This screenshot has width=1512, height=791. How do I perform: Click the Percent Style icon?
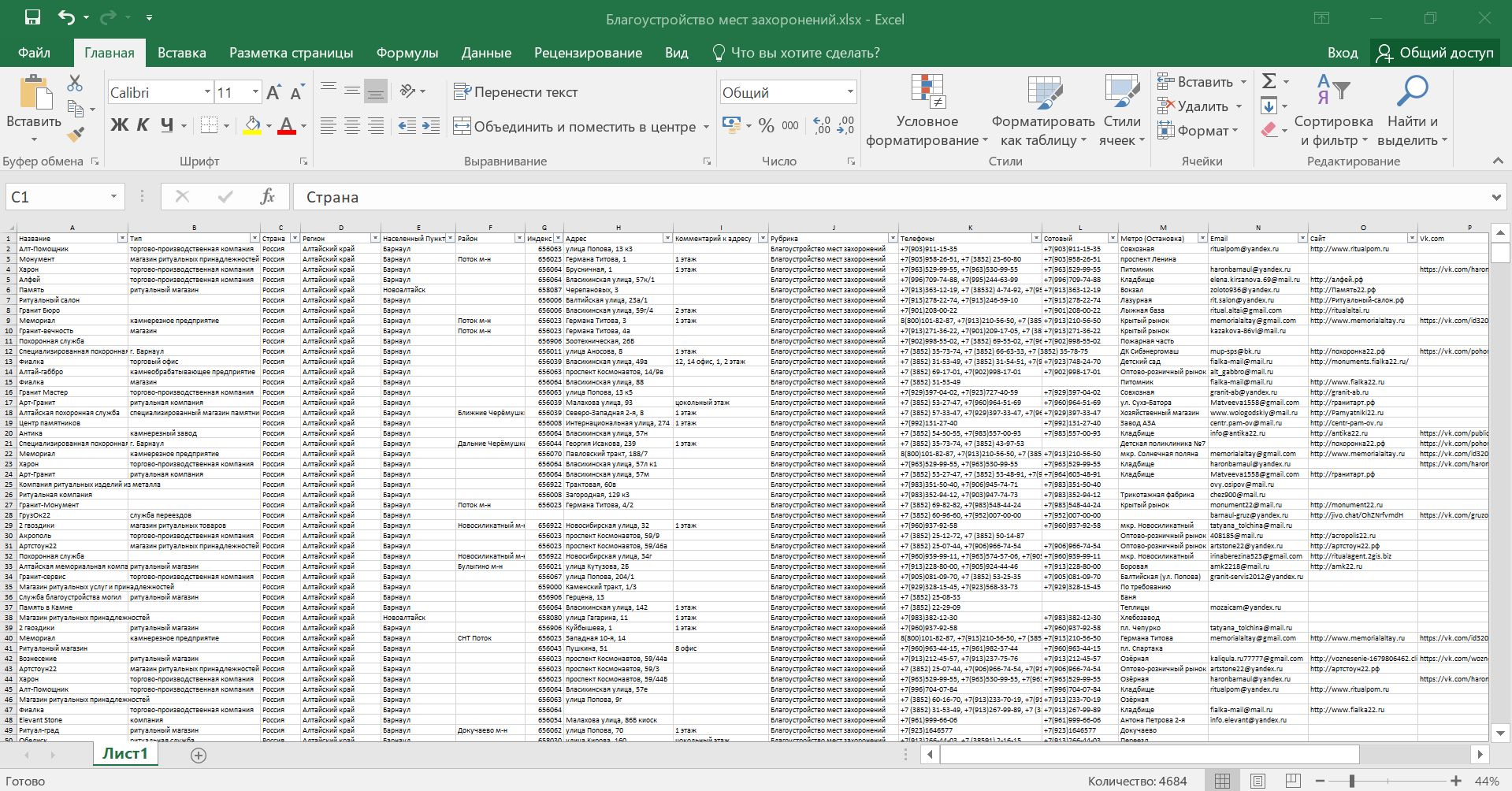(x=766, y=126)
